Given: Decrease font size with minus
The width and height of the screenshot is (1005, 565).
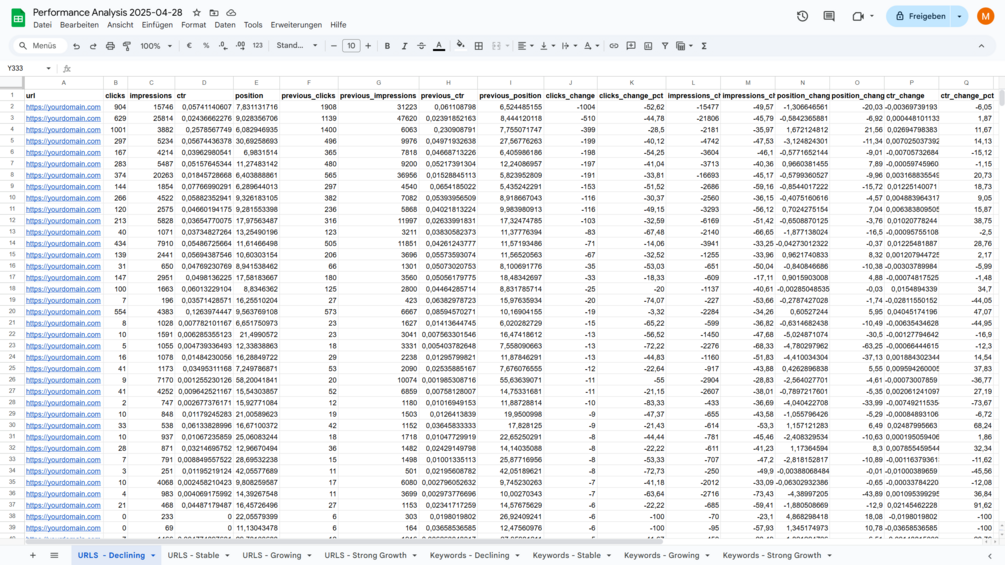Looking at the screenshot, I should coord(333,46).
